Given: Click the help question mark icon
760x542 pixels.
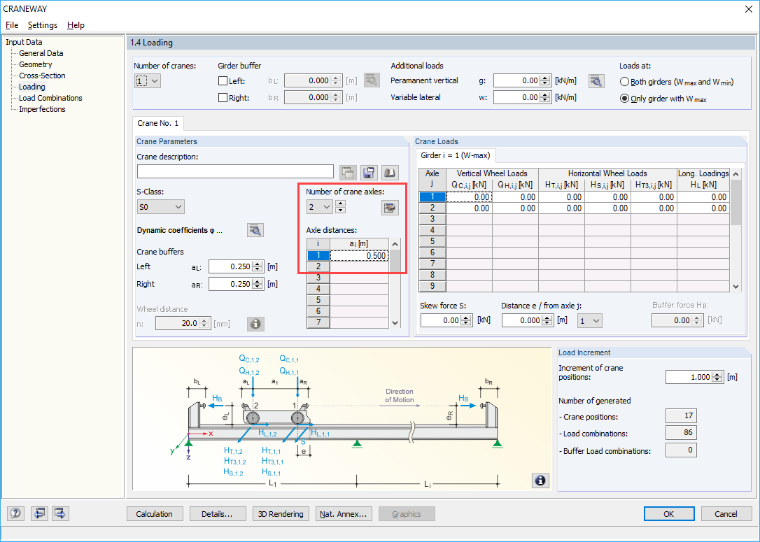Looking at the screenshot, I should tap(16, 513).
